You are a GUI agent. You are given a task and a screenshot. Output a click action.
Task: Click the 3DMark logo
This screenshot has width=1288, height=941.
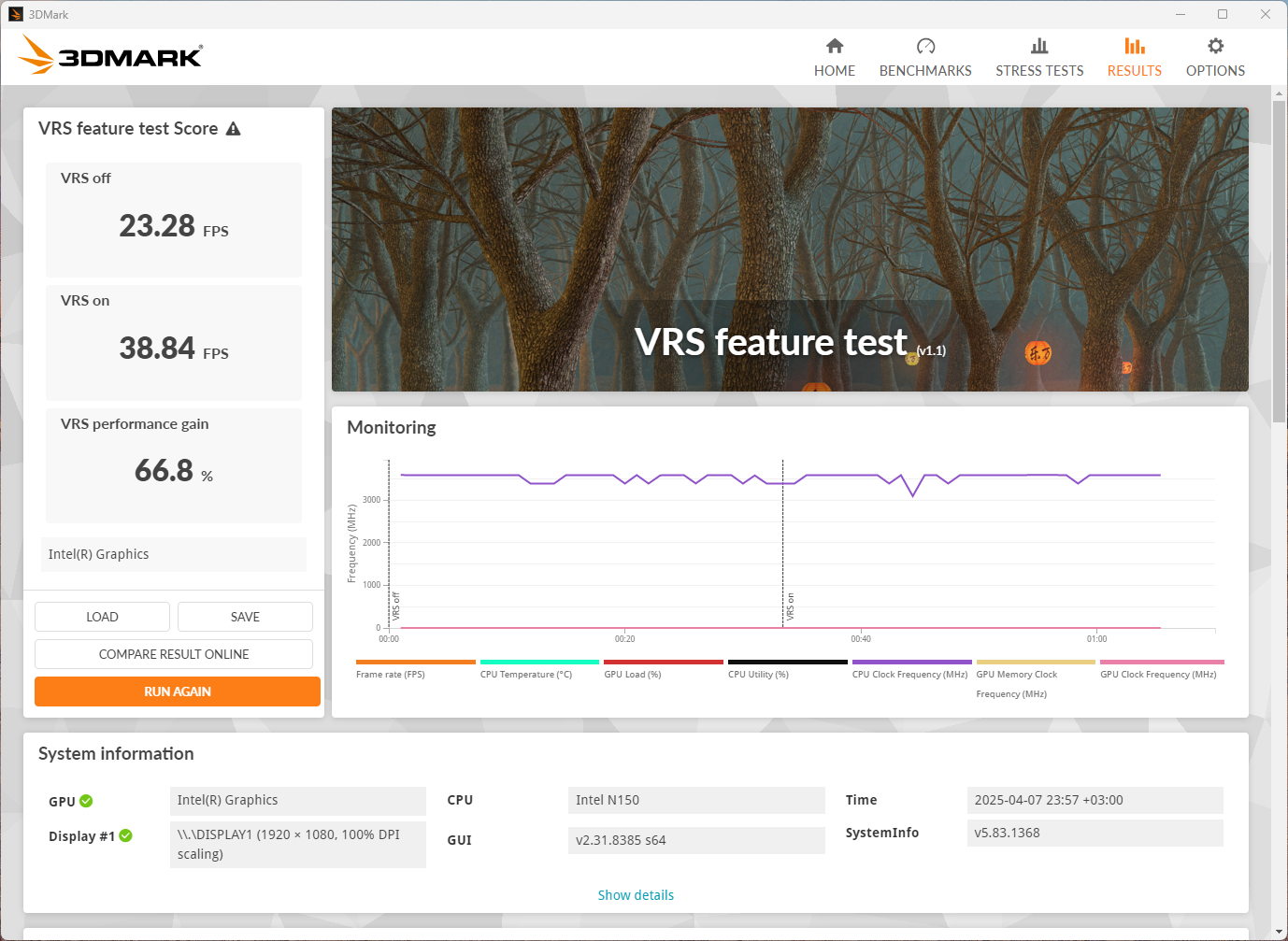click(x=111, y=56)
